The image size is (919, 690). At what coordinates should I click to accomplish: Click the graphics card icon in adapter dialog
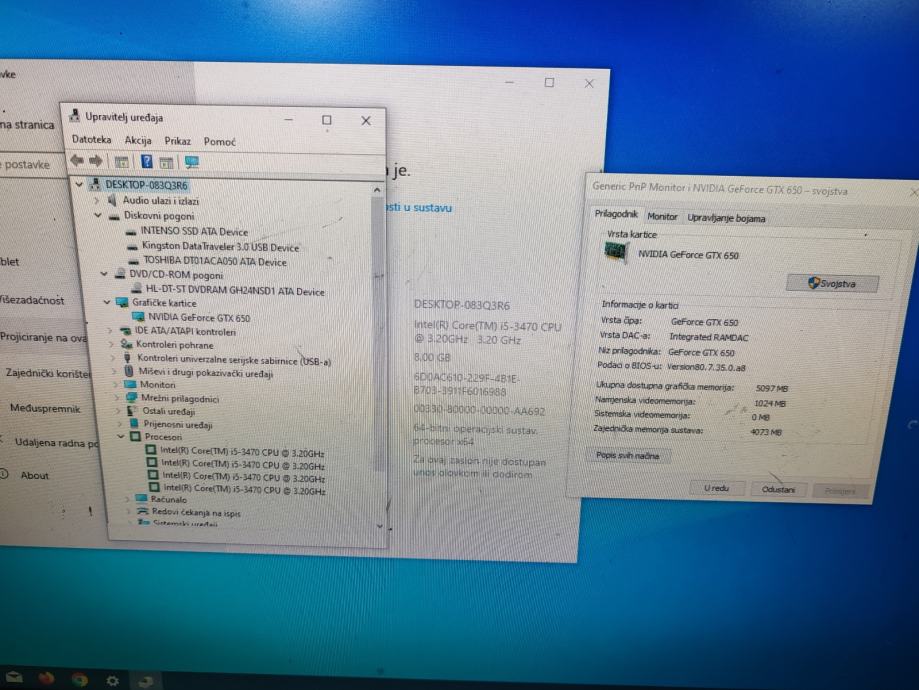(x=615, y=252)
